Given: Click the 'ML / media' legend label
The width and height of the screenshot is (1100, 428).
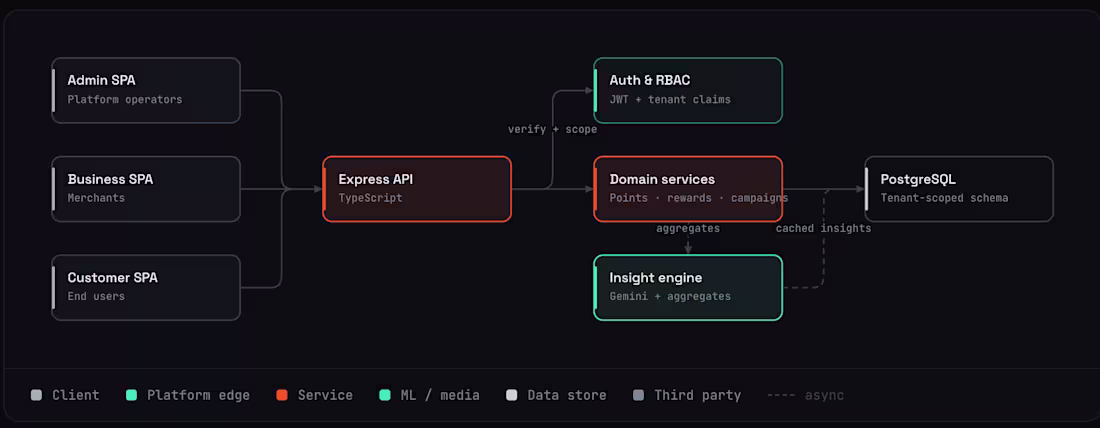Looking at the screenshot, I should point(440,395).
